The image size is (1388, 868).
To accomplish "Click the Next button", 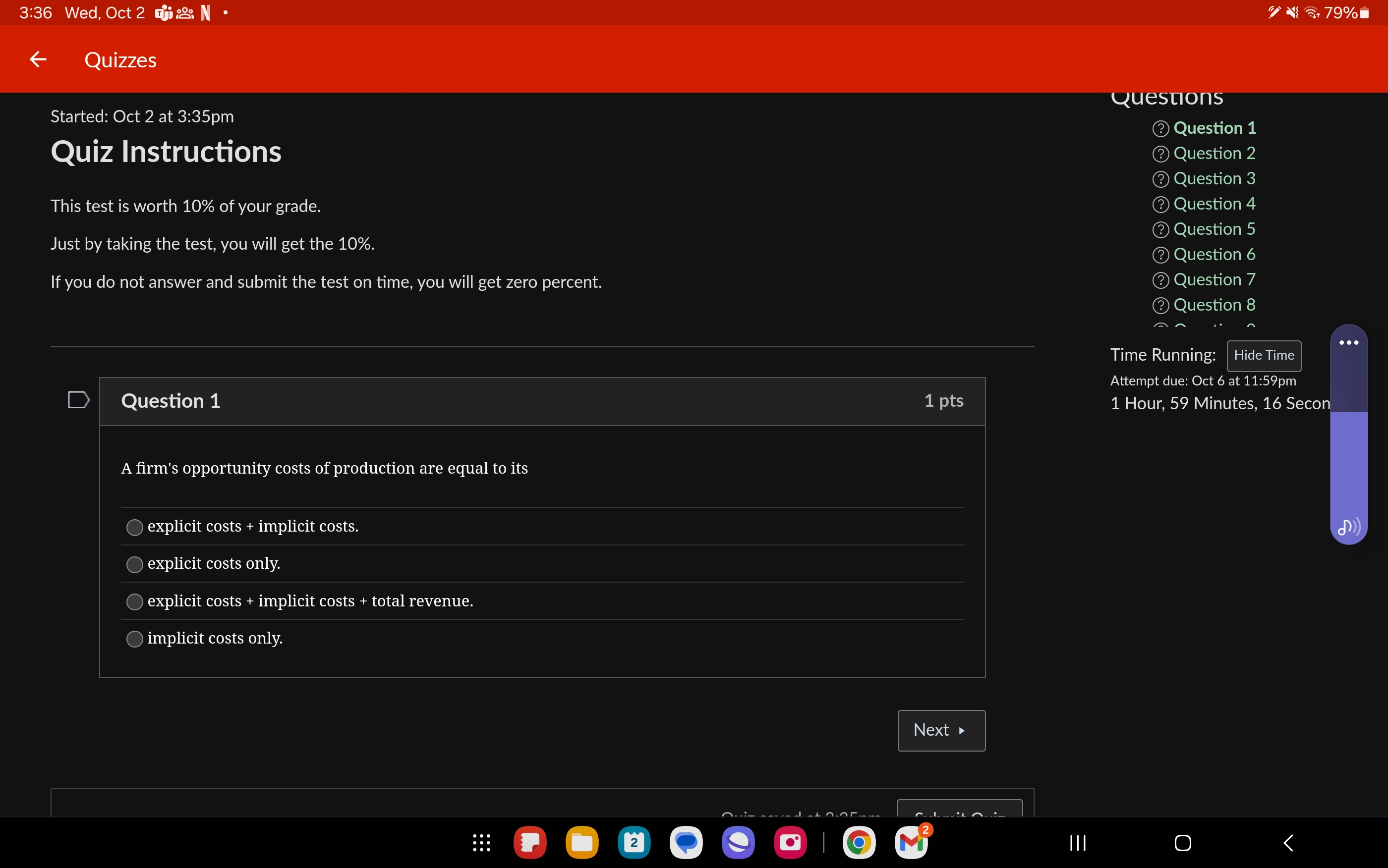I will click(x=941, y=730).
